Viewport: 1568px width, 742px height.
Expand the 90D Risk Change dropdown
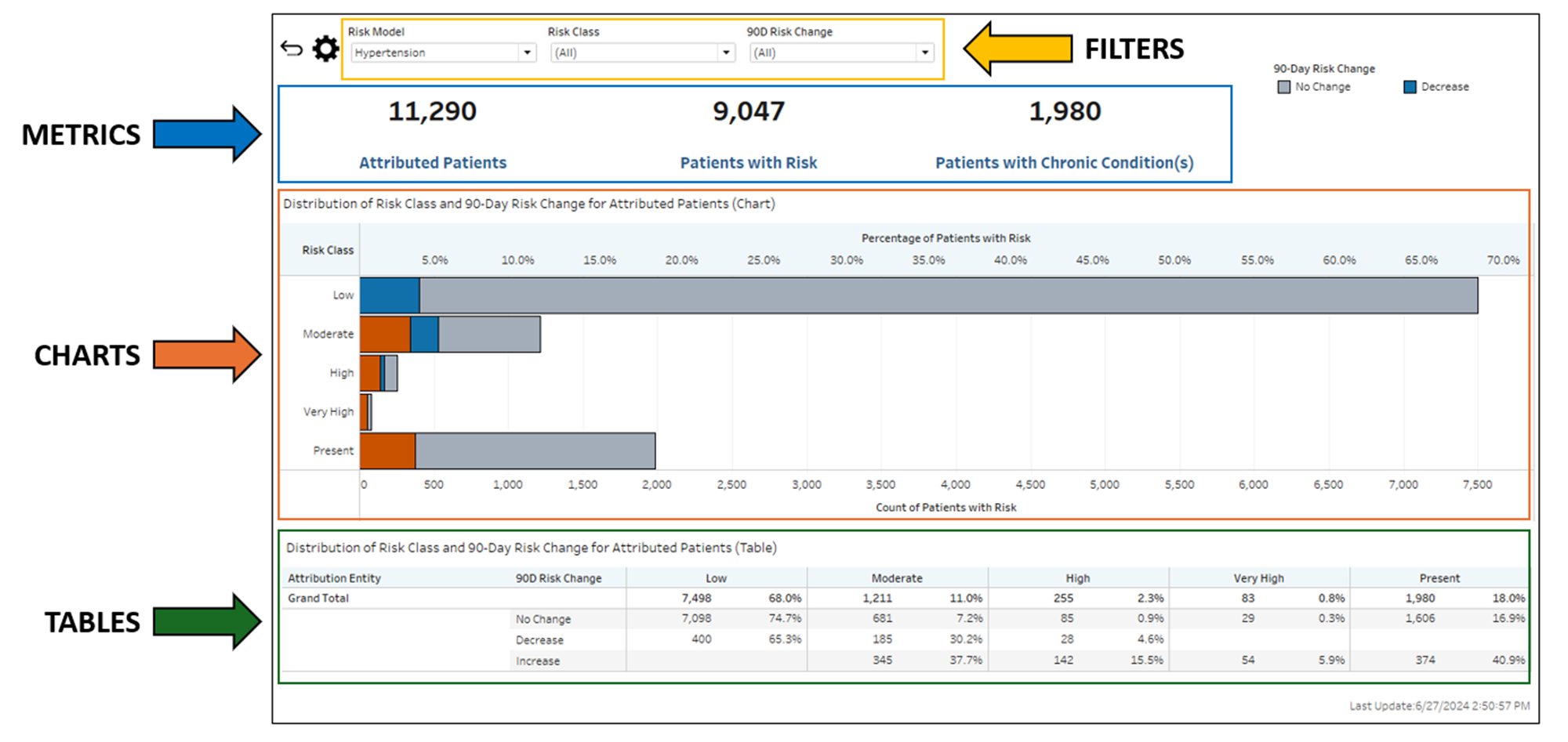(841, 53)
